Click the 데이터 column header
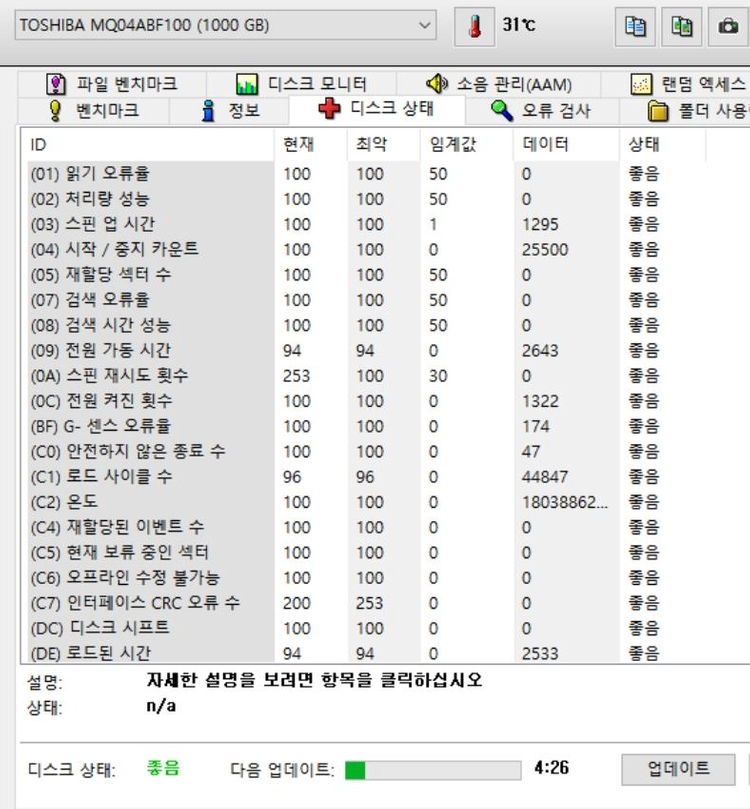Viewport: 750px width, 809px height. click(566, 144)
